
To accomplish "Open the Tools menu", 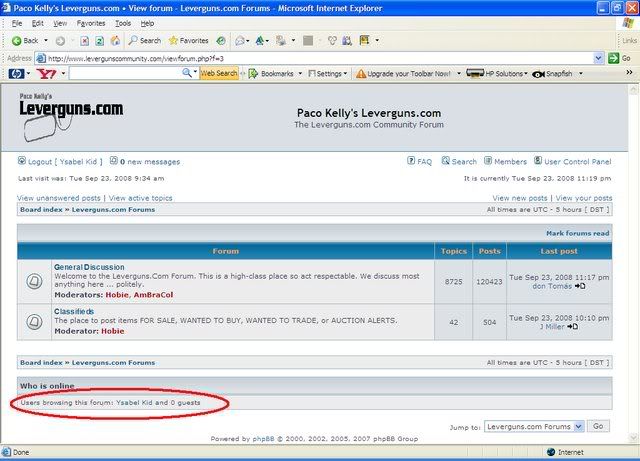I will (123, 23).
